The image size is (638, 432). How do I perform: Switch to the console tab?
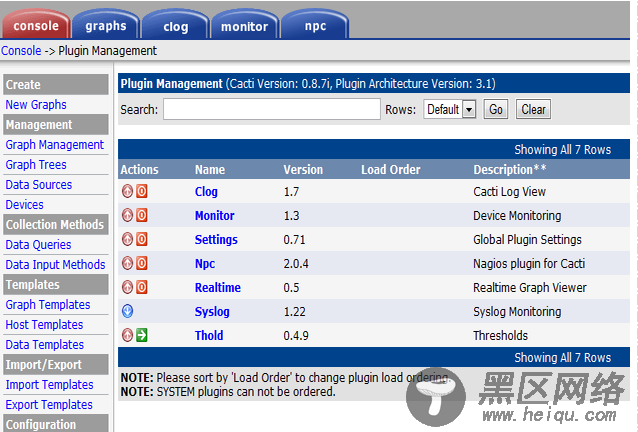[36, 25]
